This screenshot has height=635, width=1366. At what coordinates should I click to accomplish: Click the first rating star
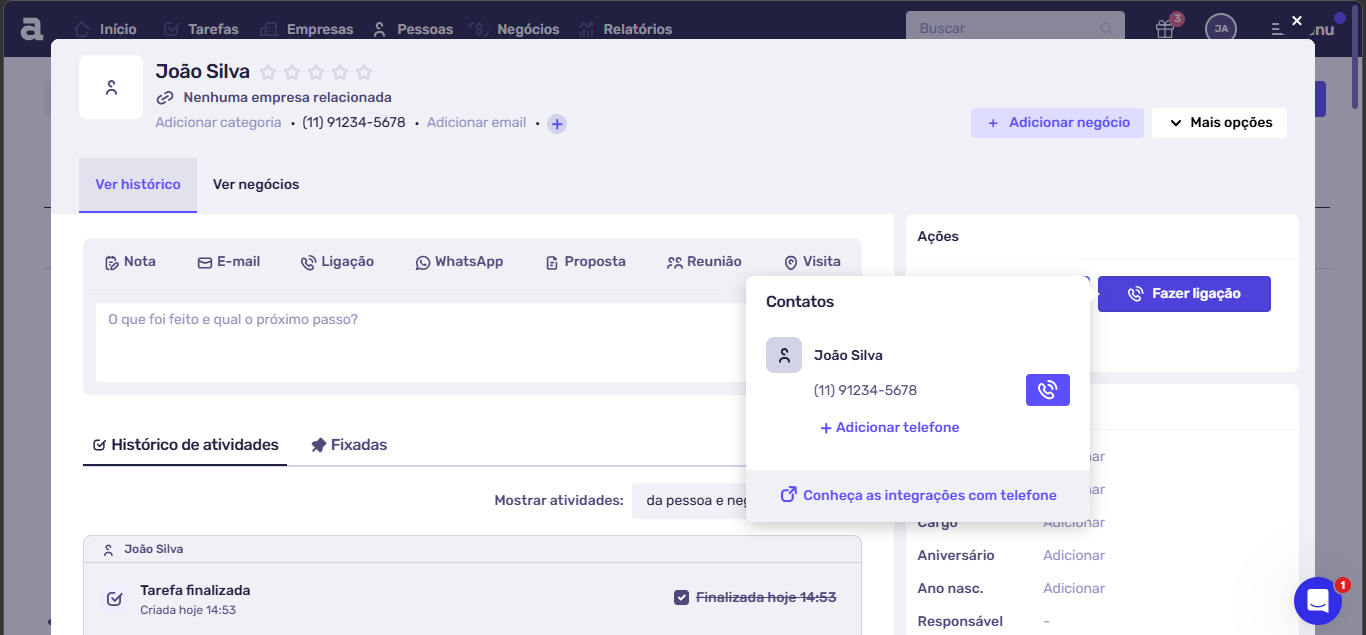pyautogui.click(x=268, y=72)
